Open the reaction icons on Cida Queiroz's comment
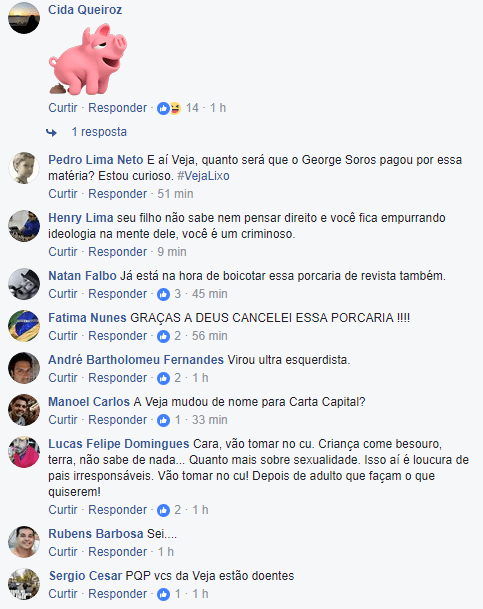This screenshot has width=483, height=609. tap(169, 108)
